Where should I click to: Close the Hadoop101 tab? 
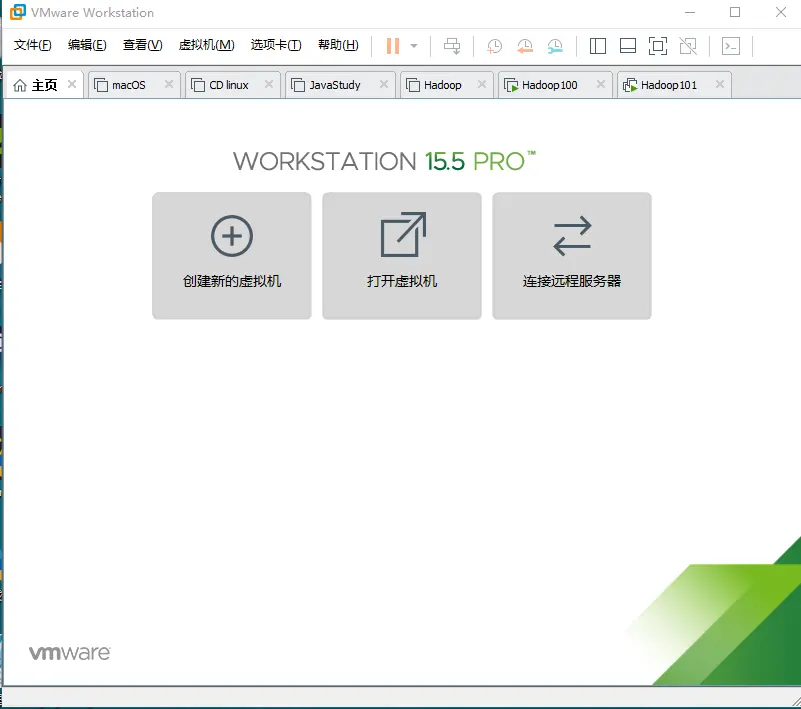[720, 84]
